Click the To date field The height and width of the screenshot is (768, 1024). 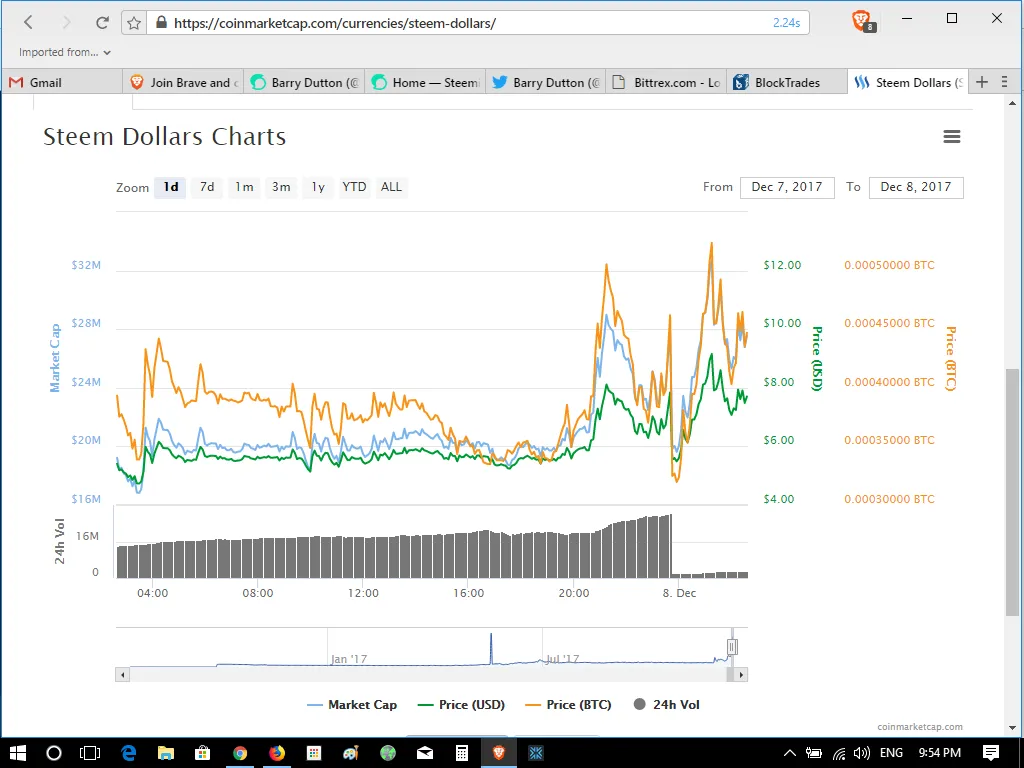[916, 187]
